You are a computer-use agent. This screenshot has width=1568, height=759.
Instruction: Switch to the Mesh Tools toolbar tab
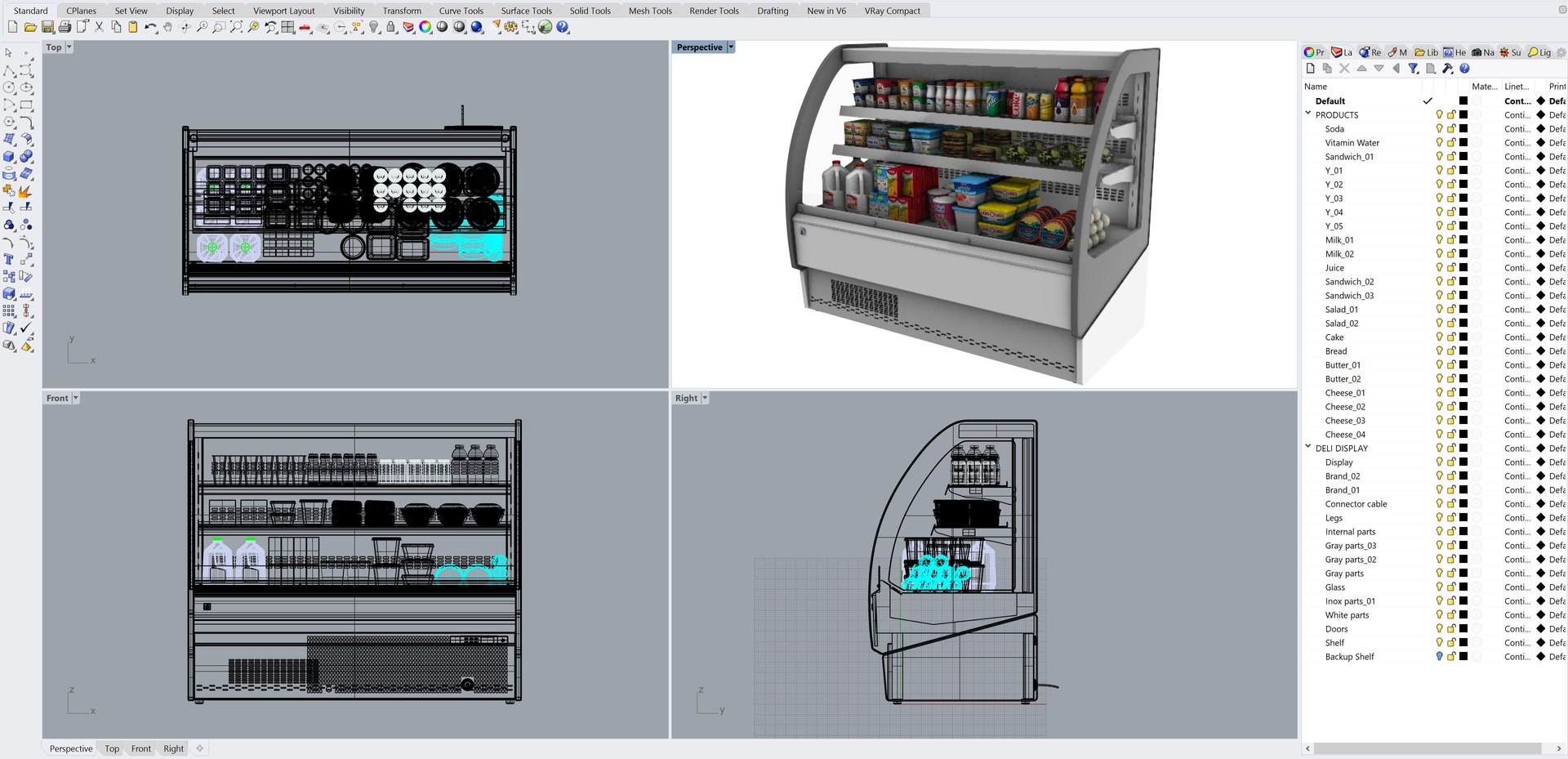[650, 11]
